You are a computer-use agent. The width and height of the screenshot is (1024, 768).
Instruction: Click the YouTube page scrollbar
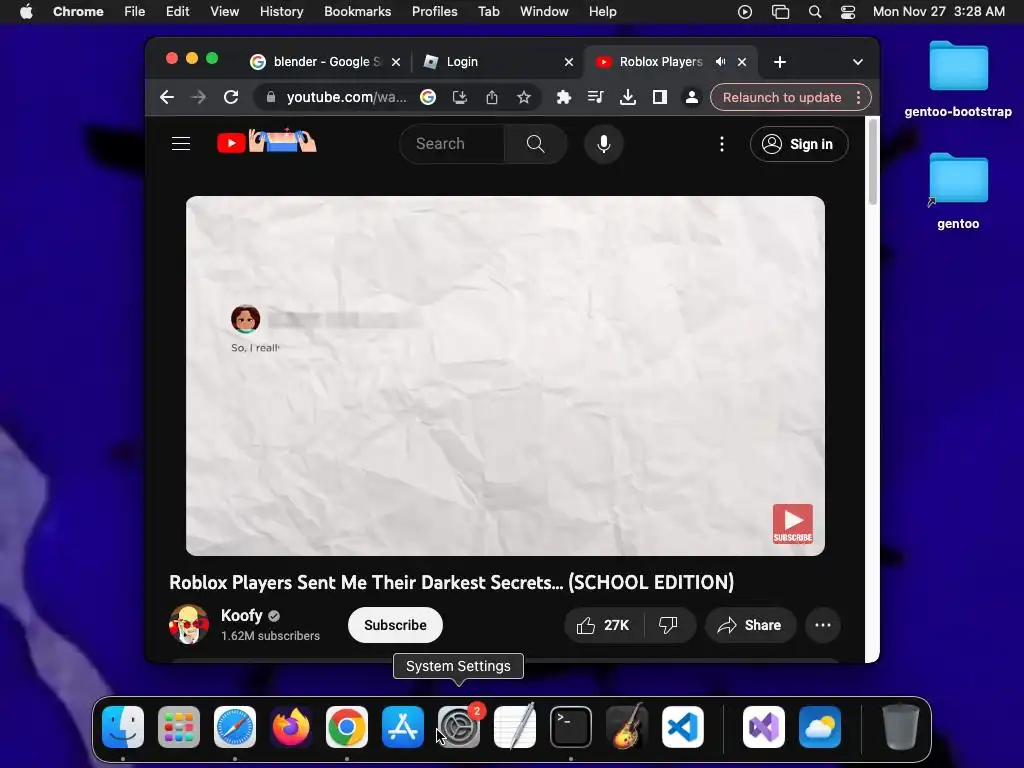click(x=872, y=163)
